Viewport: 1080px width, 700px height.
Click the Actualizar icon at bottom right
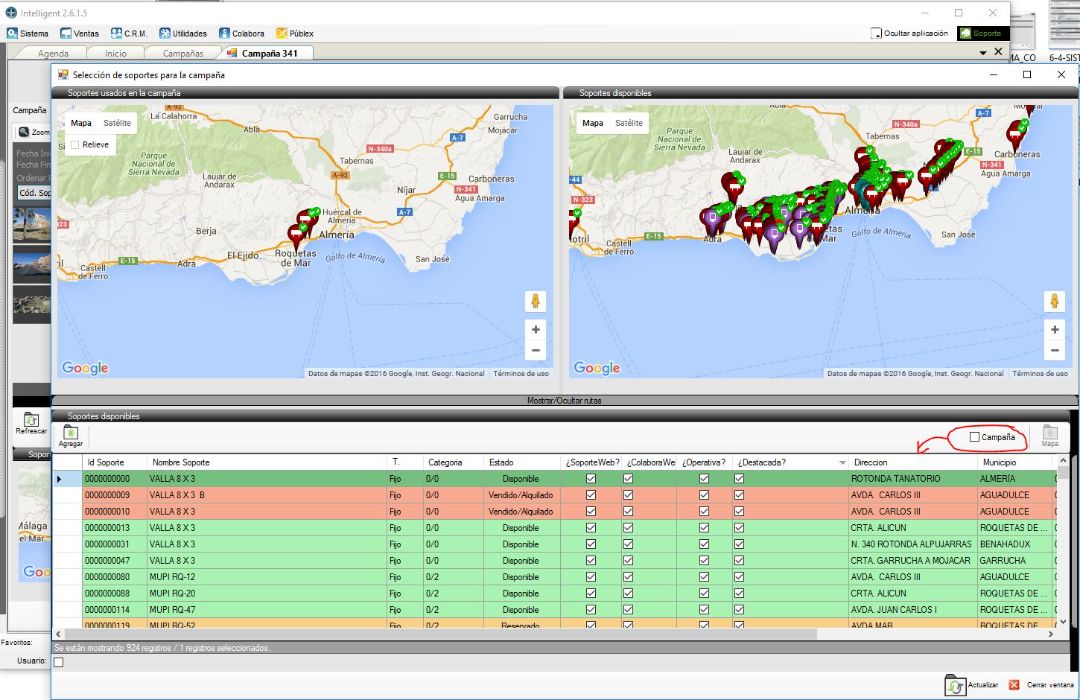[955, 684]
